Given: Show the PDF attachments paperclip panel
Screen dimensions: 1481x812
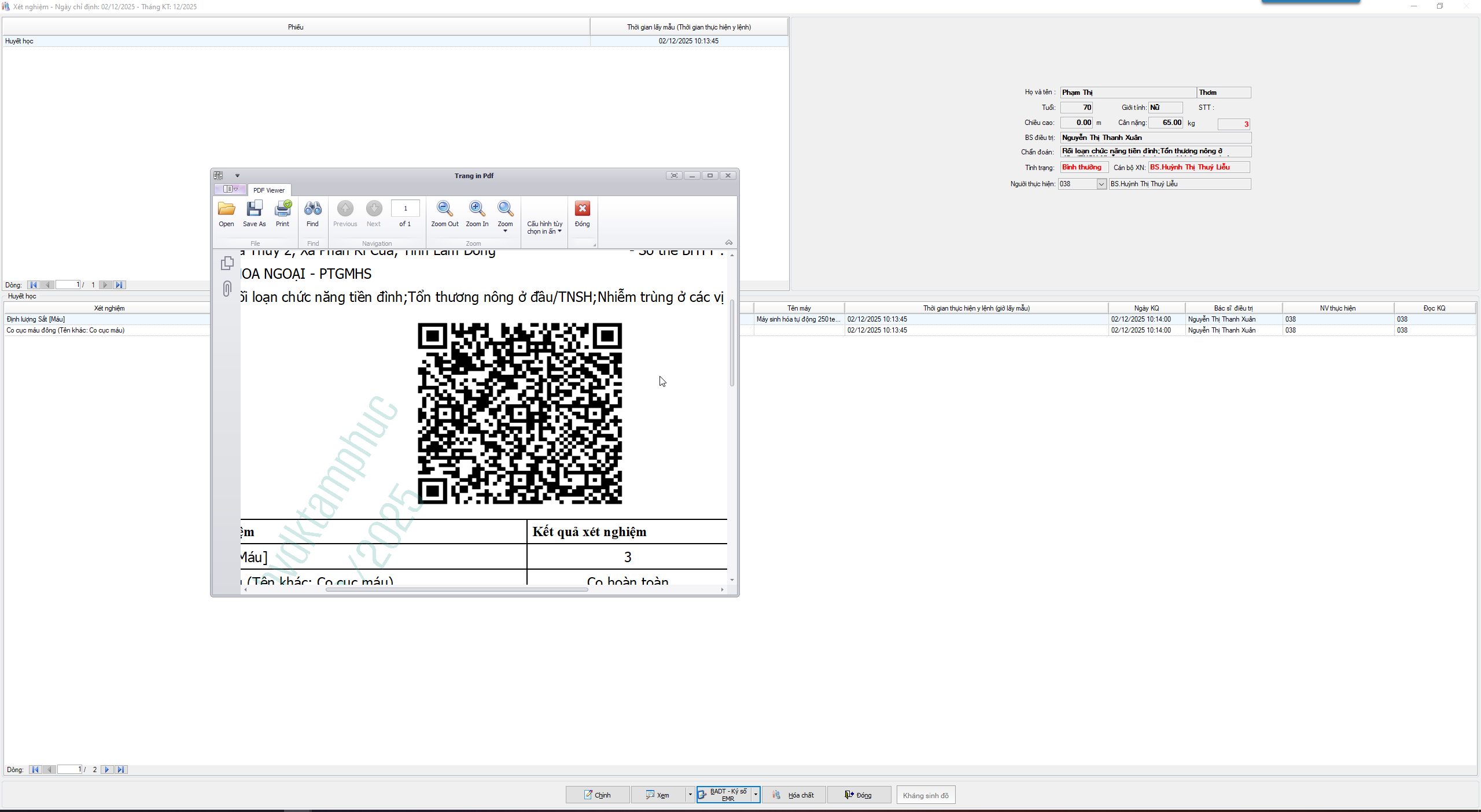Looking at the screenshot, I should 227,289.
